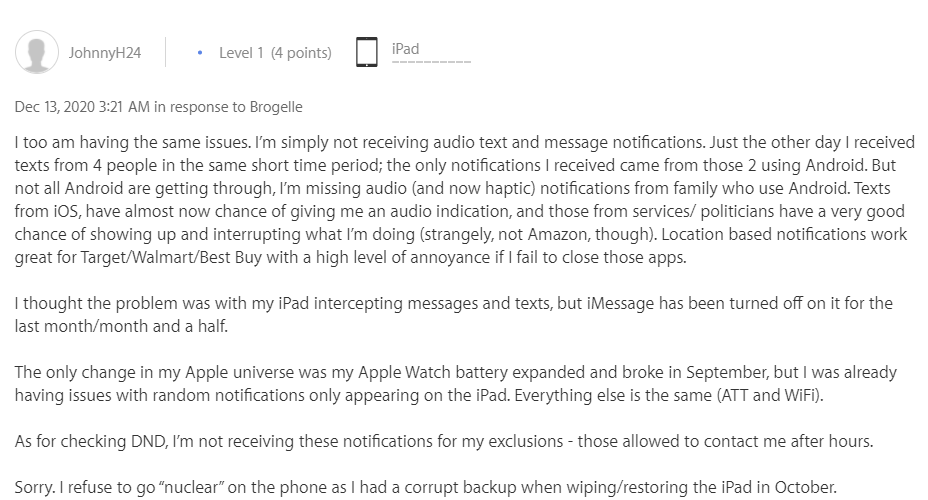Viewport: 928px width, 500px height.
Task: Click the final "Sorry. I refuse" sentence
Action: pyautogui.click(x=424, y=488)
